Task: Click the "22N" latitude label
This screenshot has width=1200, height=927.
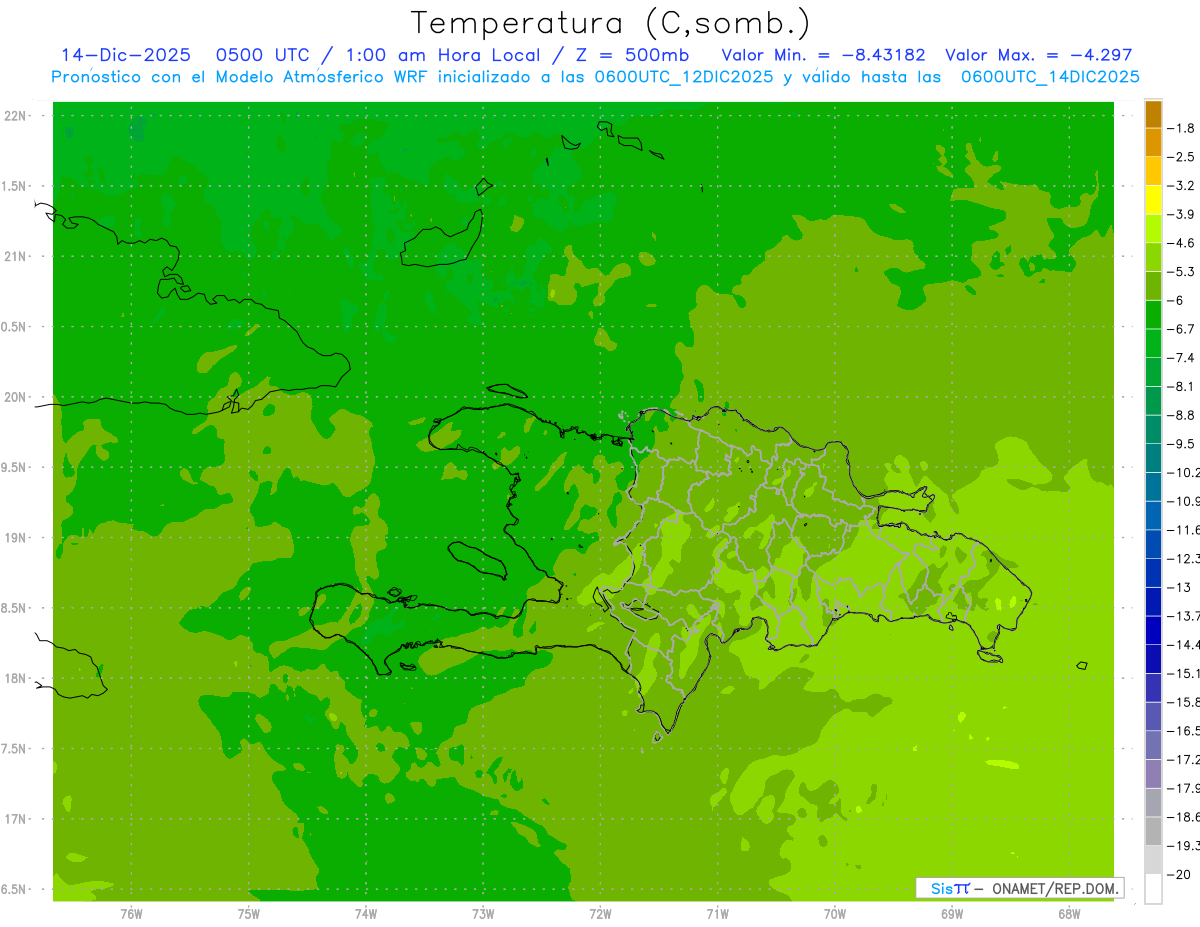Action: (15, 116)
